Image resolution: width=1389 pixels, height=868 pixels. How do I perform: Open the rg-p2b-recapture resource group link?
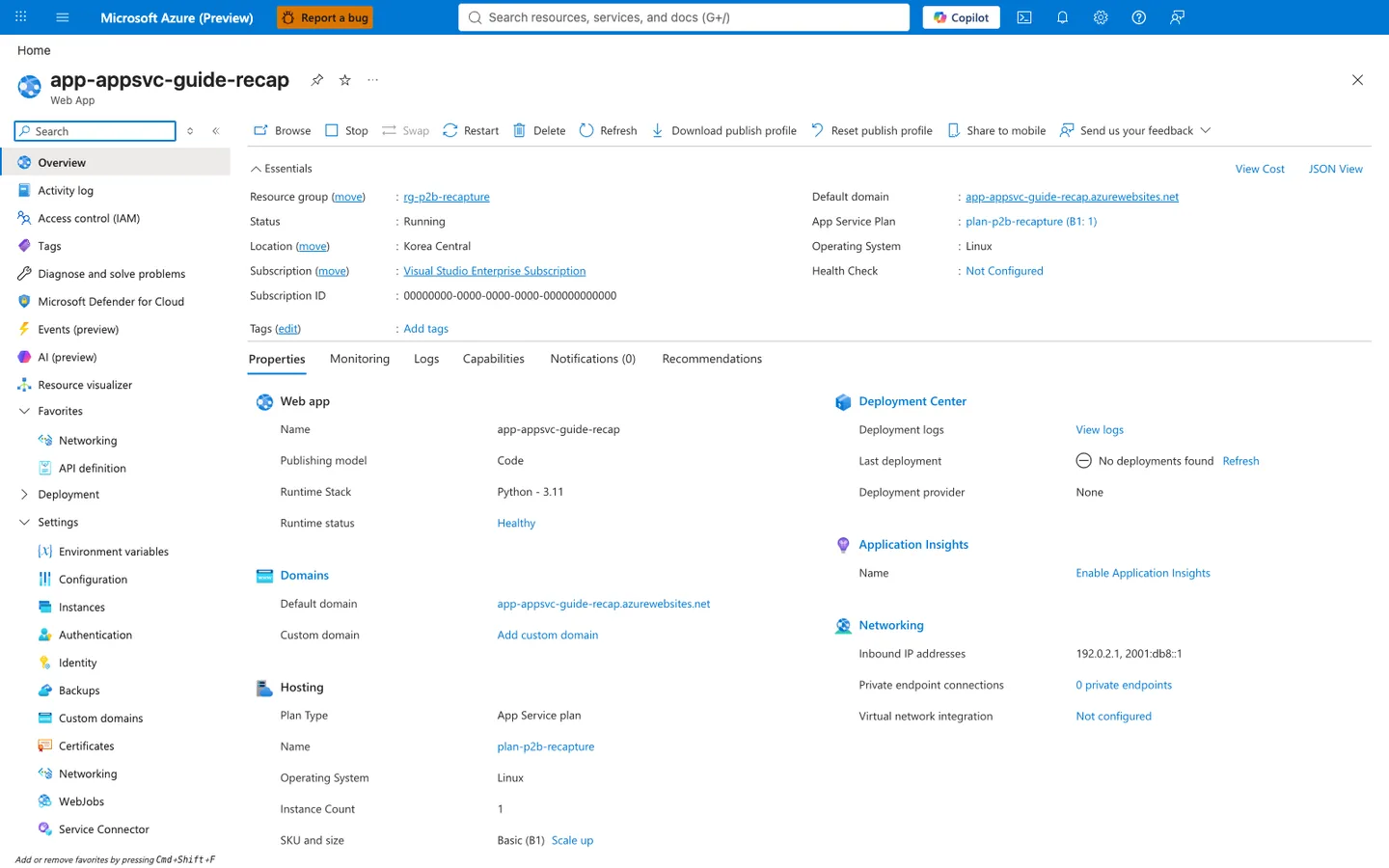(x=447, y=197)
